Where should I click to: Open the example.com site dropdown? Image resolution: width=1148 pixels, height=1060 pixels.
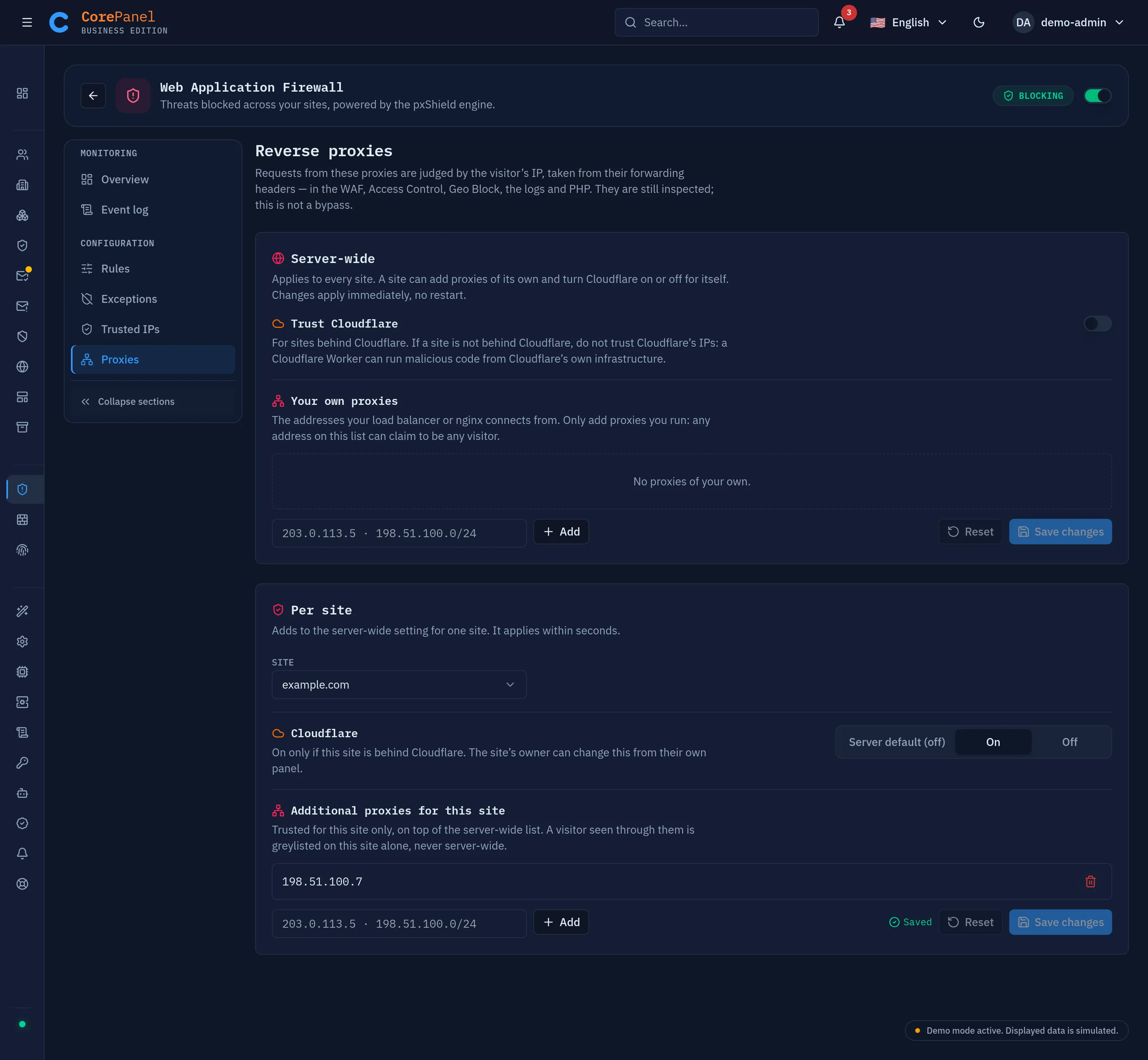pos(399,685)
